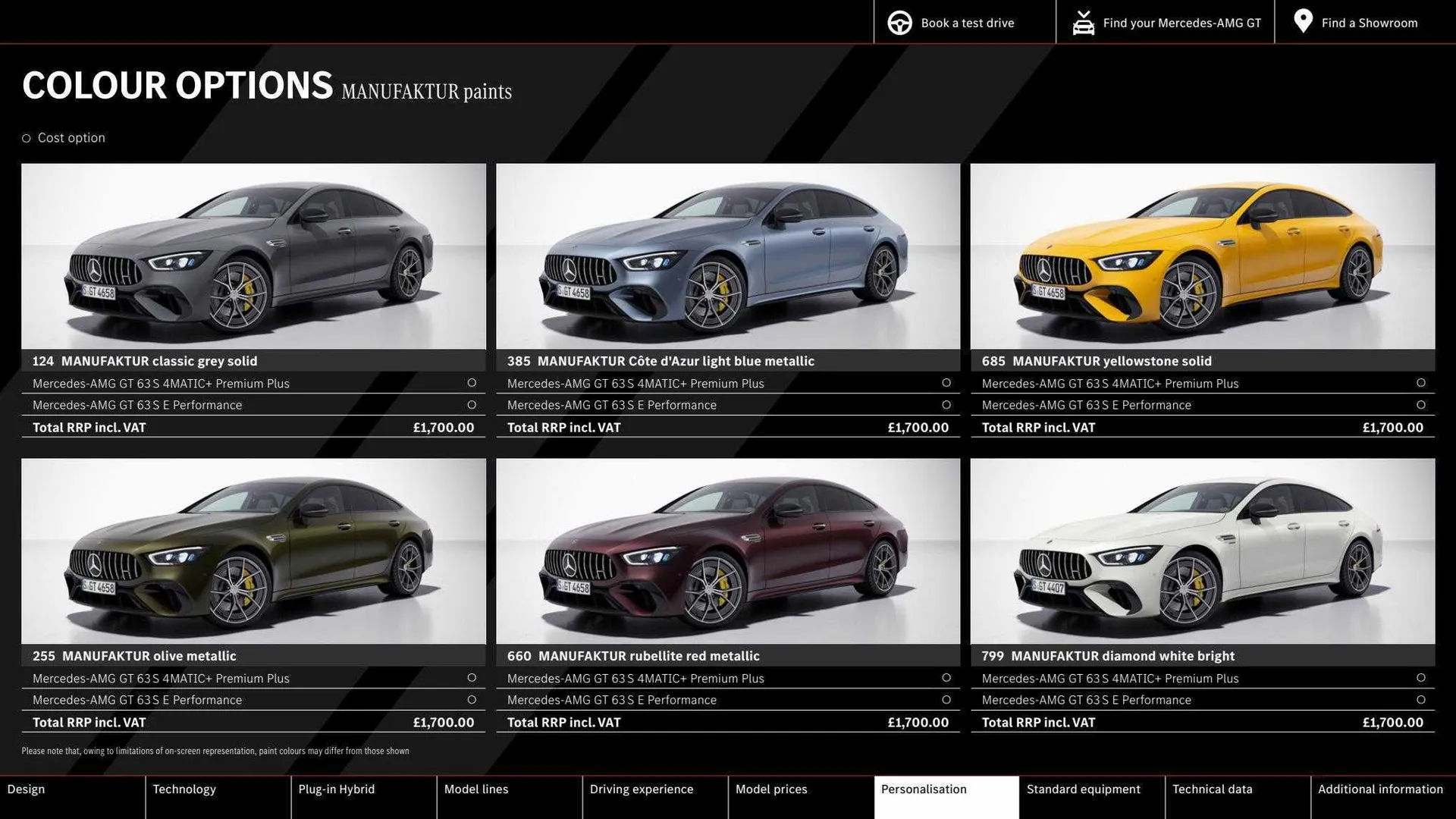Select cost option for yellowstone Premium Plus
The image size is (1456, 819).
pyautogui.click(x=1420, y=383)
